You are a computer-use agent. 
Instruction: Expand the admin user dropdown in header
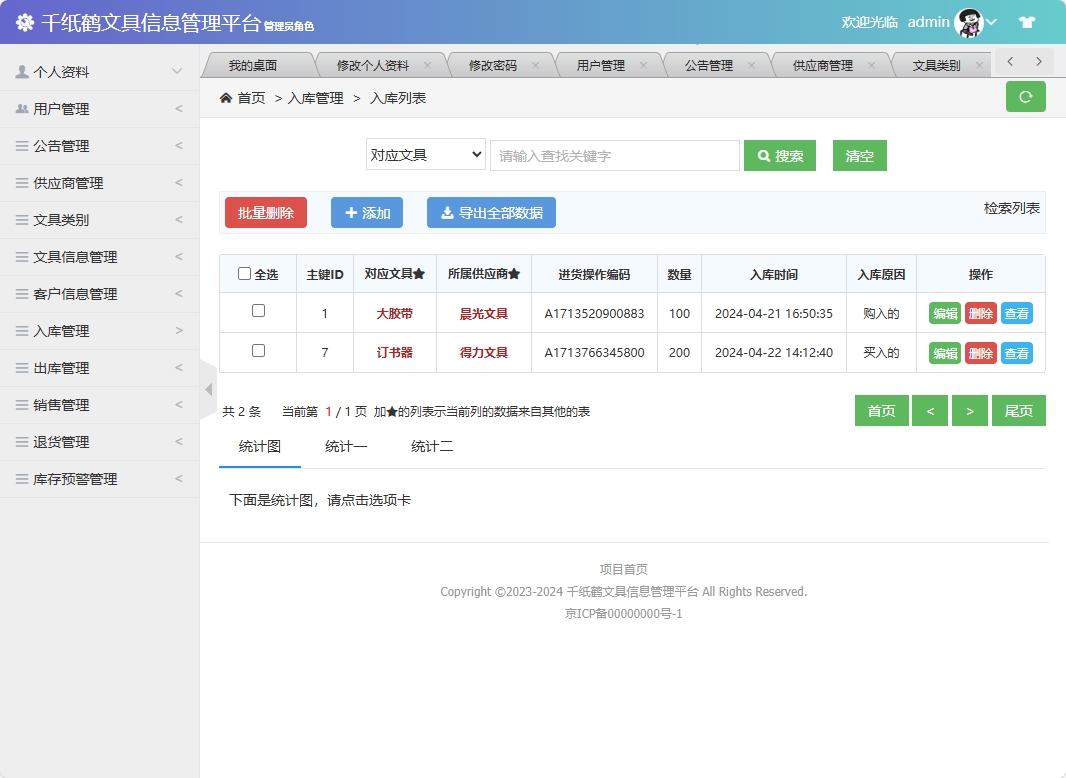(989, 21)
